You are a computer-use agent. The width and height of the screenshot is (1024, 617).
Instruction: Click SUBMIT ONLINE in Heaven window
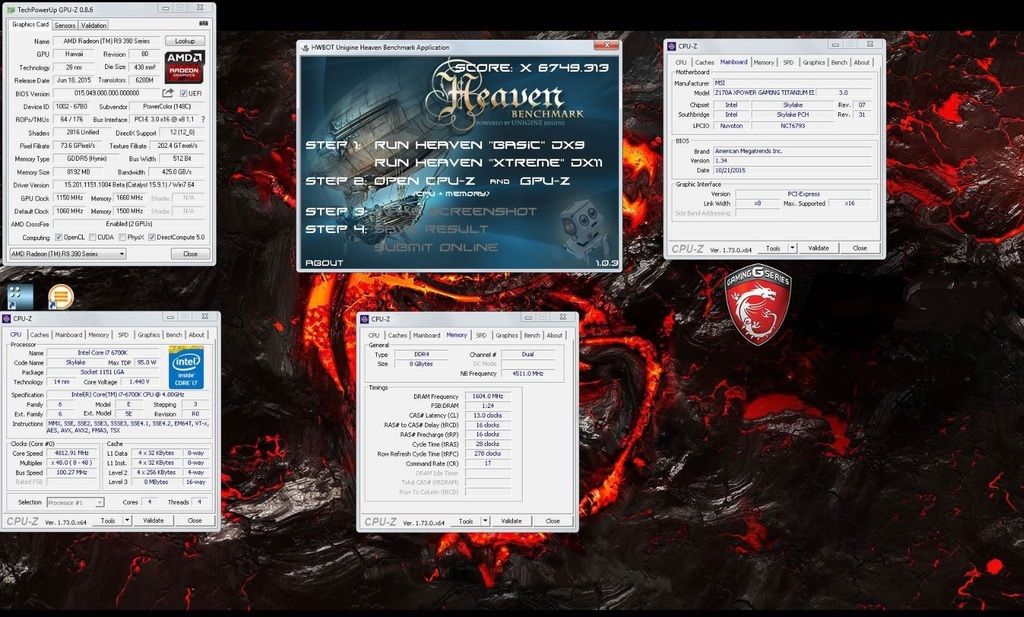(x=436, y=247)
